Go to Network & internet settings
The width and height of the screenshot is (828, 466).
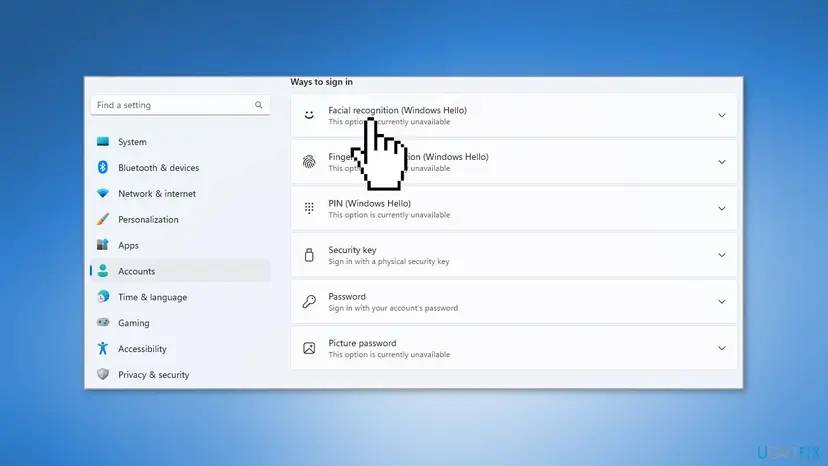(x=181, y=193)
